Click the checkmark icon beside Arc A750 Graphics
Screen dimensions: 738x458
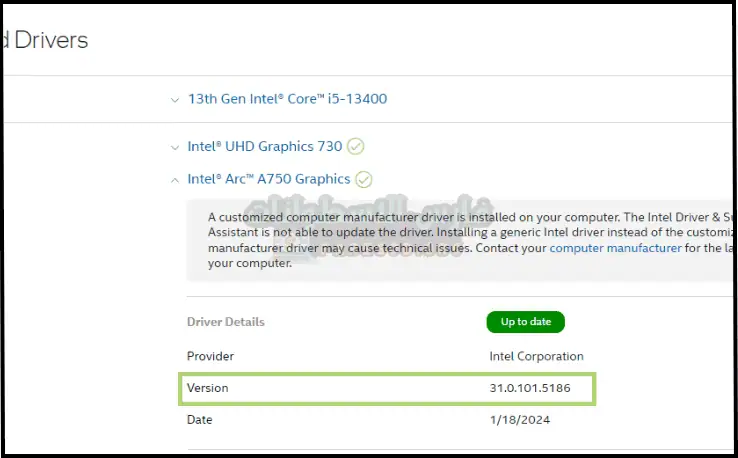[364, 180]
